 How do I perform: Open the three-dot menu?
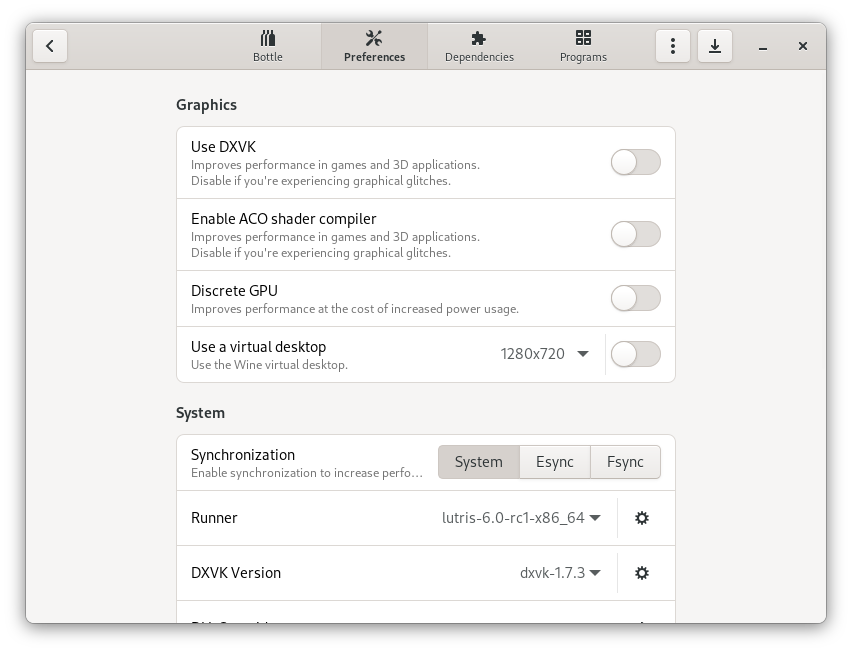[672, 45]
